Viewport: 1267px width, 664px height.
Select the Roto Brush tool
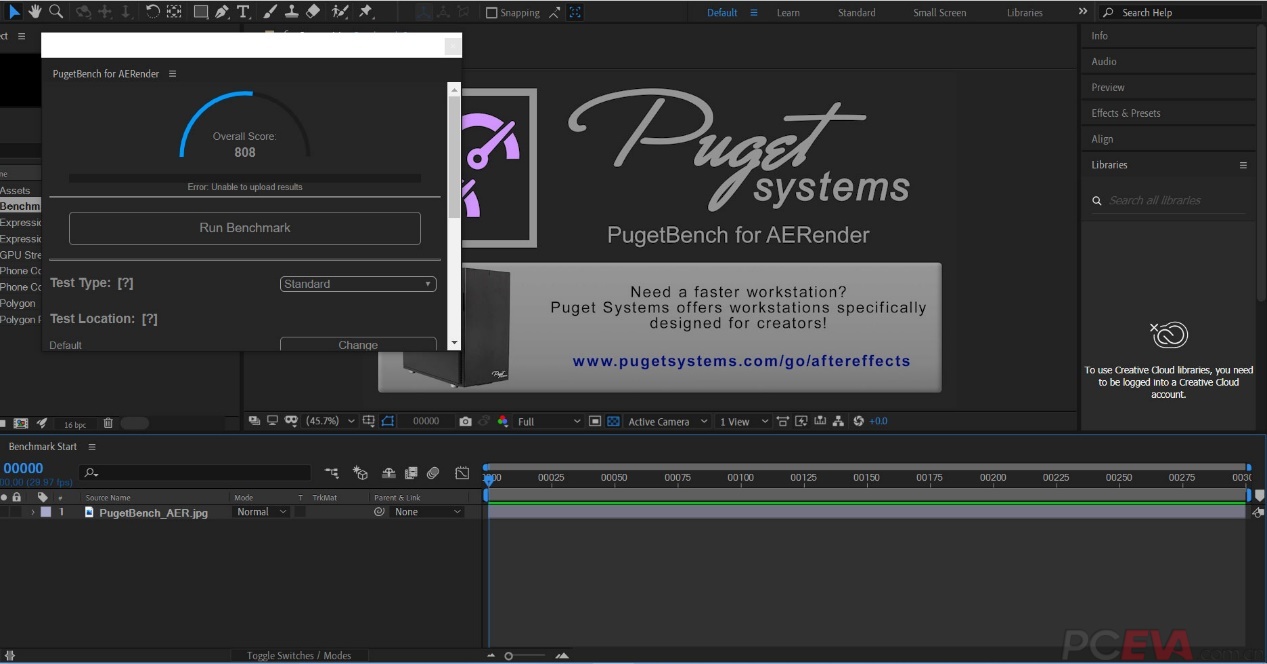pos(340,12)
